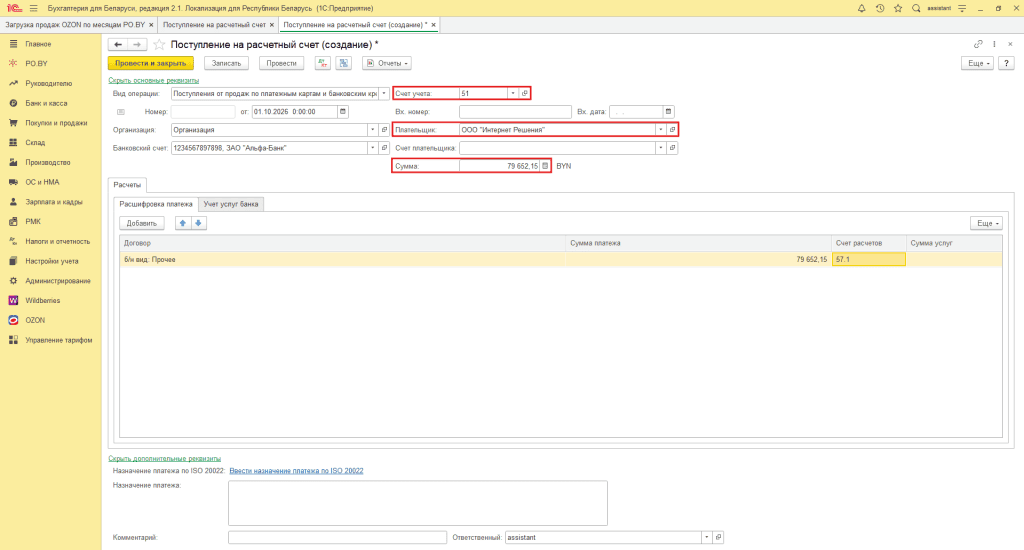This screenshot has width=1024, height=550.
Task: Open Организация record icon
Action: pyautogui.click(x=384, y=130)
